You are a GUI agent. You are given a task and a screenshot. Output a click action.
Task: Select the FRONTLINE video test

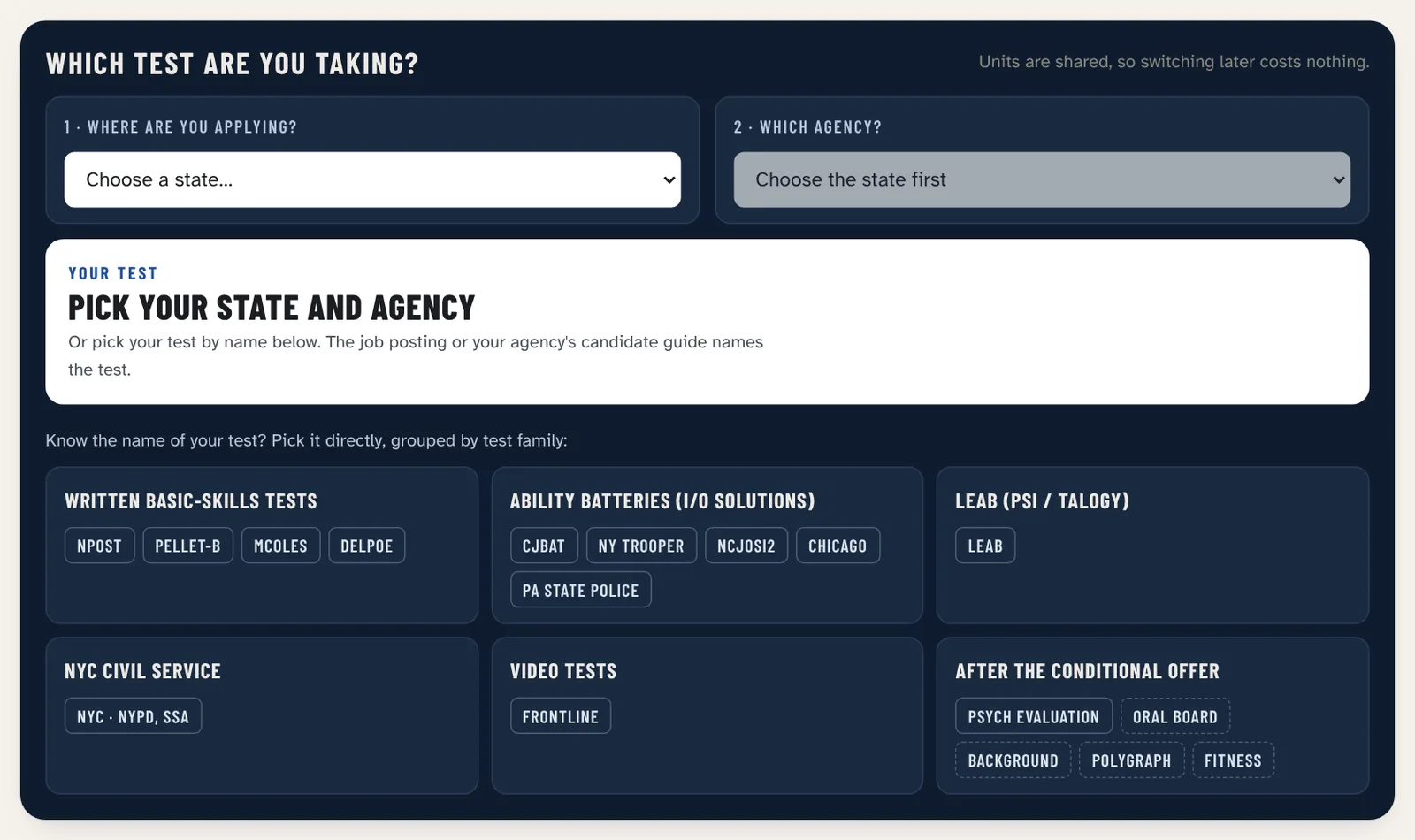click(x=561, y=716)
